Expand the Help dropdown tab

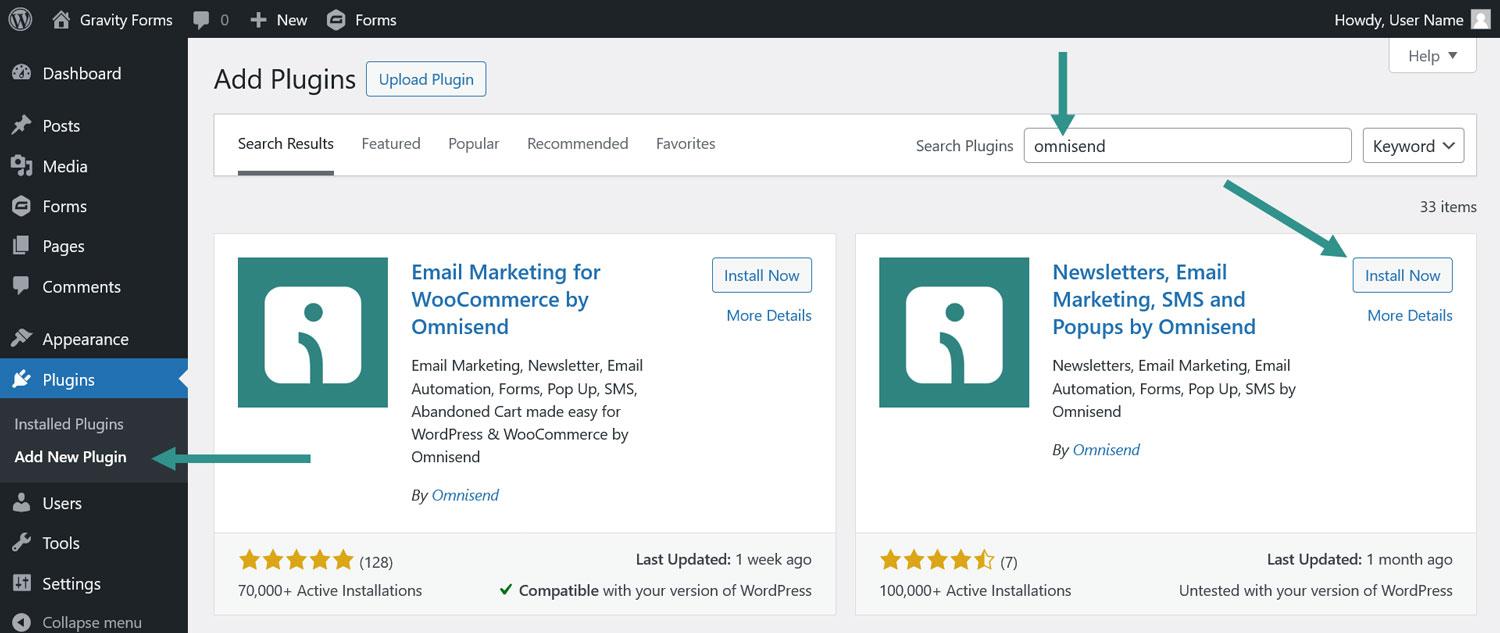point(1433,56)
